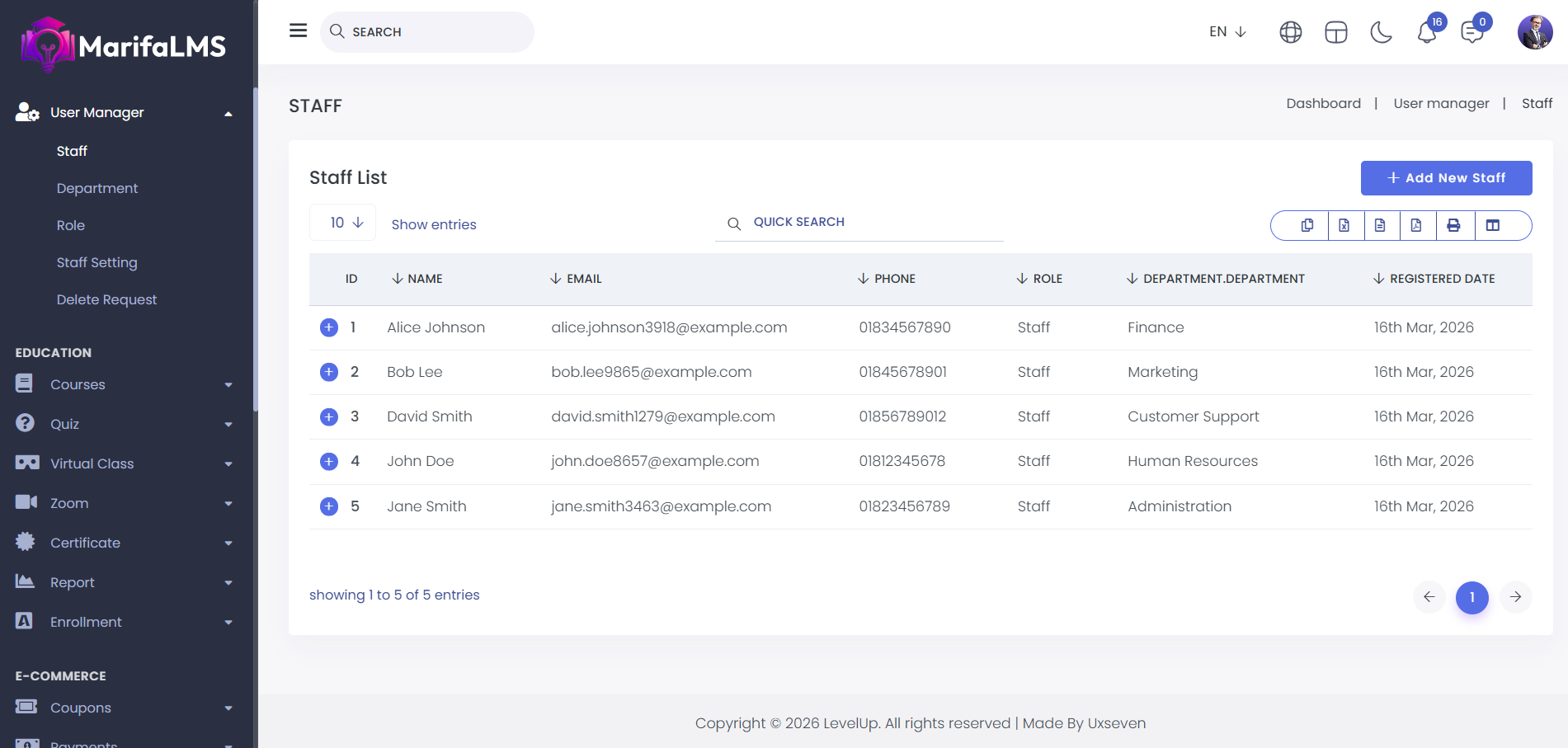Open Department in the sidebar

point(97,188)
